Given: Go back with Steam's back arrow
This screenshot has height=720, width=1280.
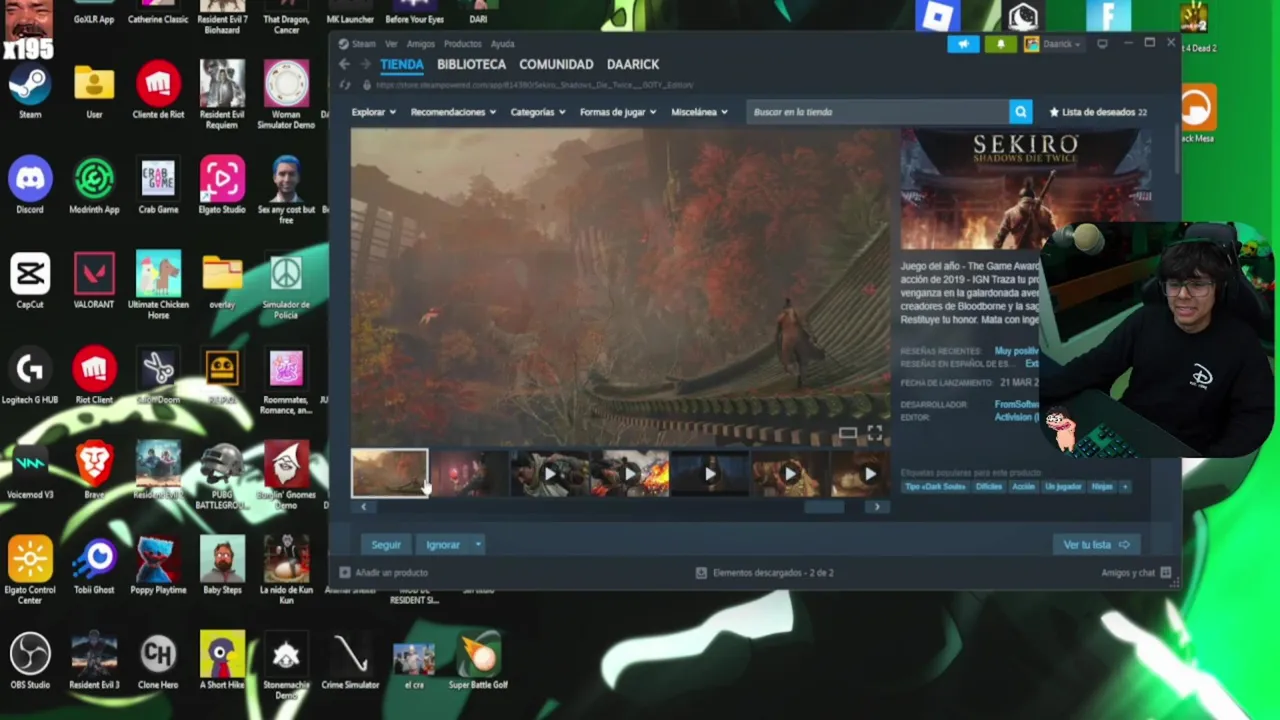Looking at the screenshot, I should 344,64.
